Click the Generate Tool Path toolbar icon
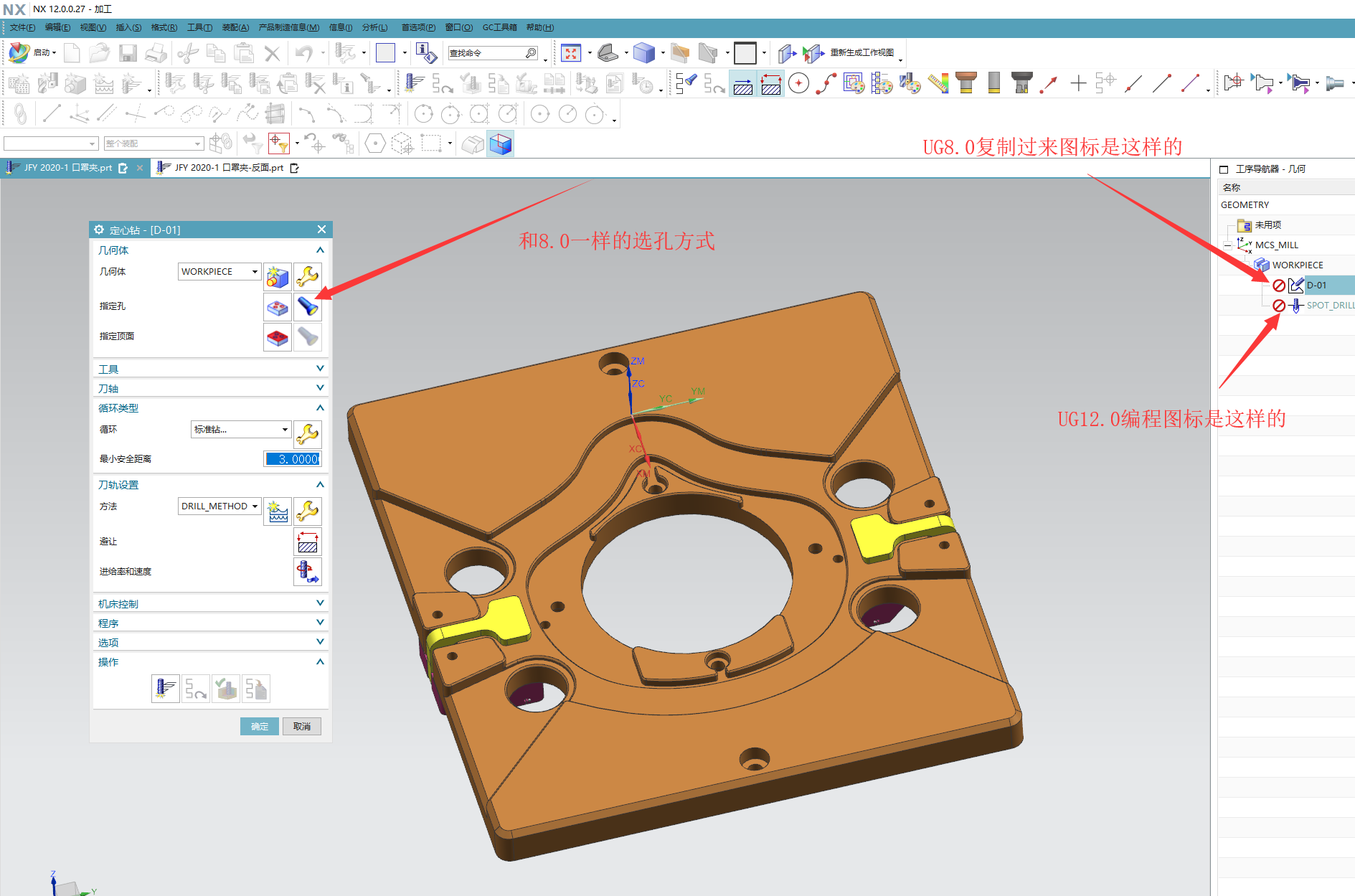 pyautogui.click(x=414, y=83)
